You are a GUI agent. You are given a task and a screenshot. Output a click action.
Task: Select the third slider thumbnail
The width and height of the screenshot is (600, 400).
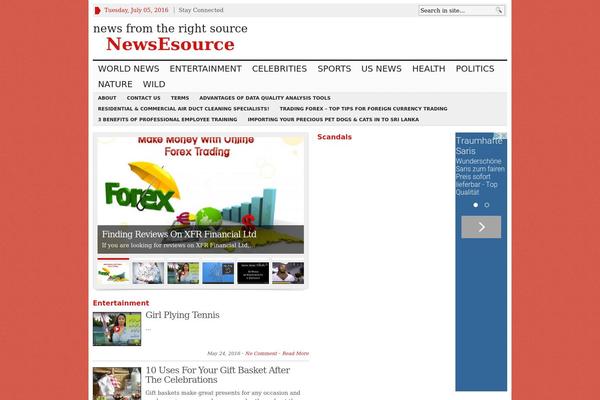[x=183, y=273]
